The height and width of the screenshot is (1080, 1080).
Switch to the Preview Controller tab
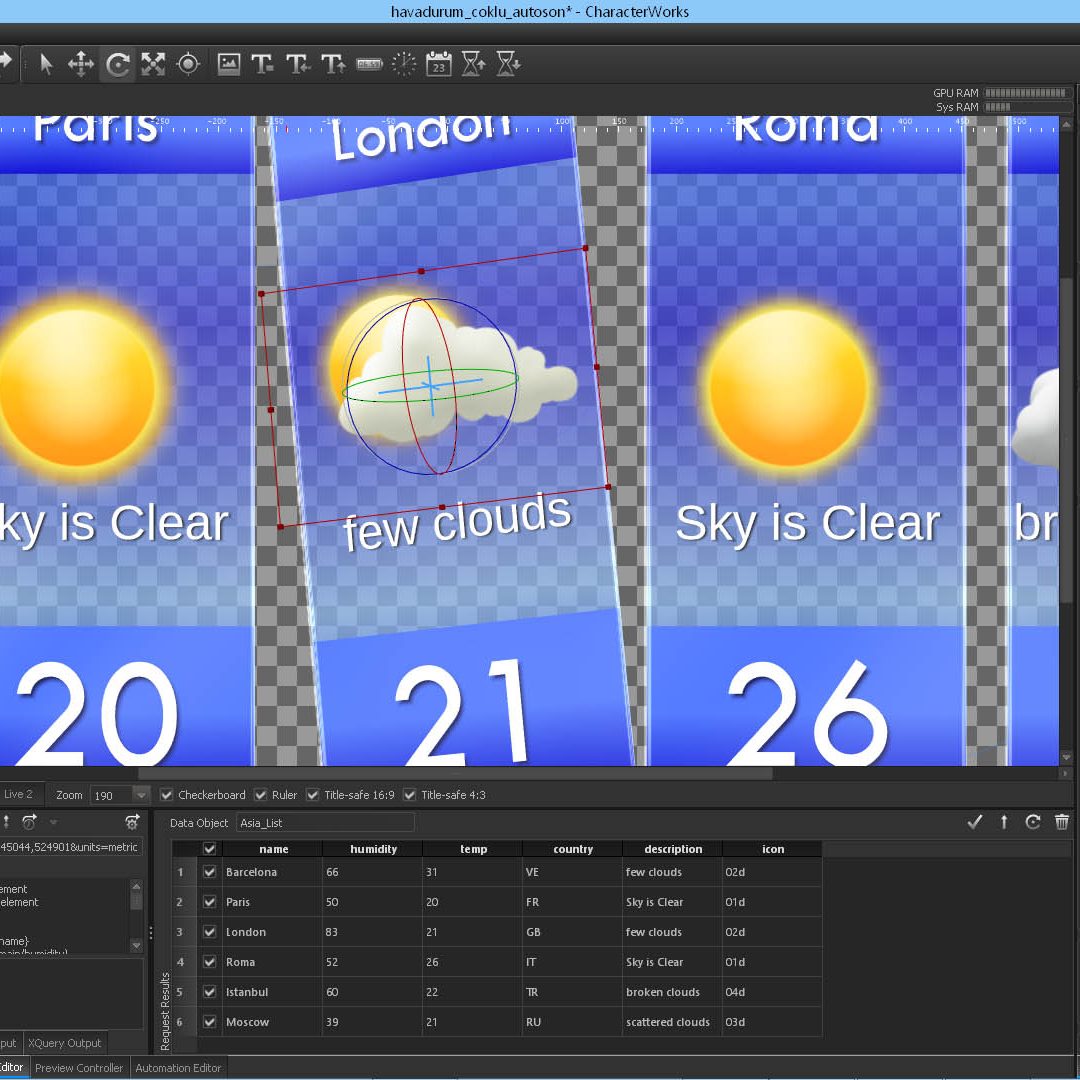[79, 1068]
